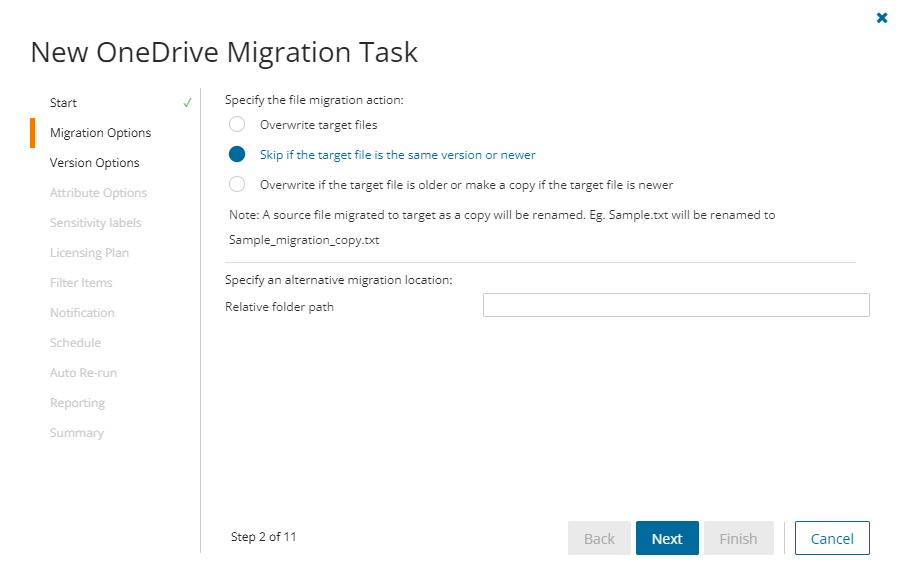Go to the Start step

[x=64, y=103]
